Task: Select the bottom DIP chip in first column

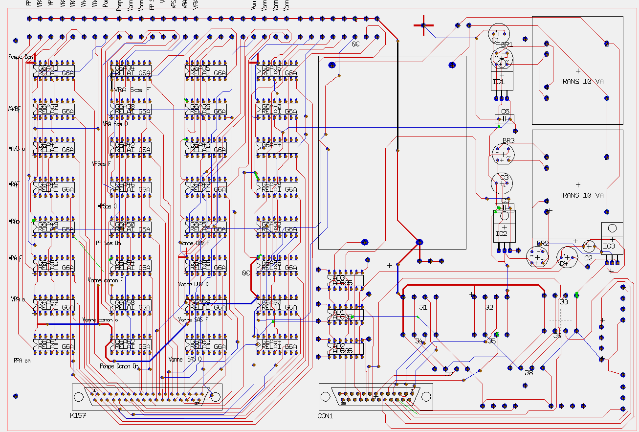Action: [x=55, y=343]
